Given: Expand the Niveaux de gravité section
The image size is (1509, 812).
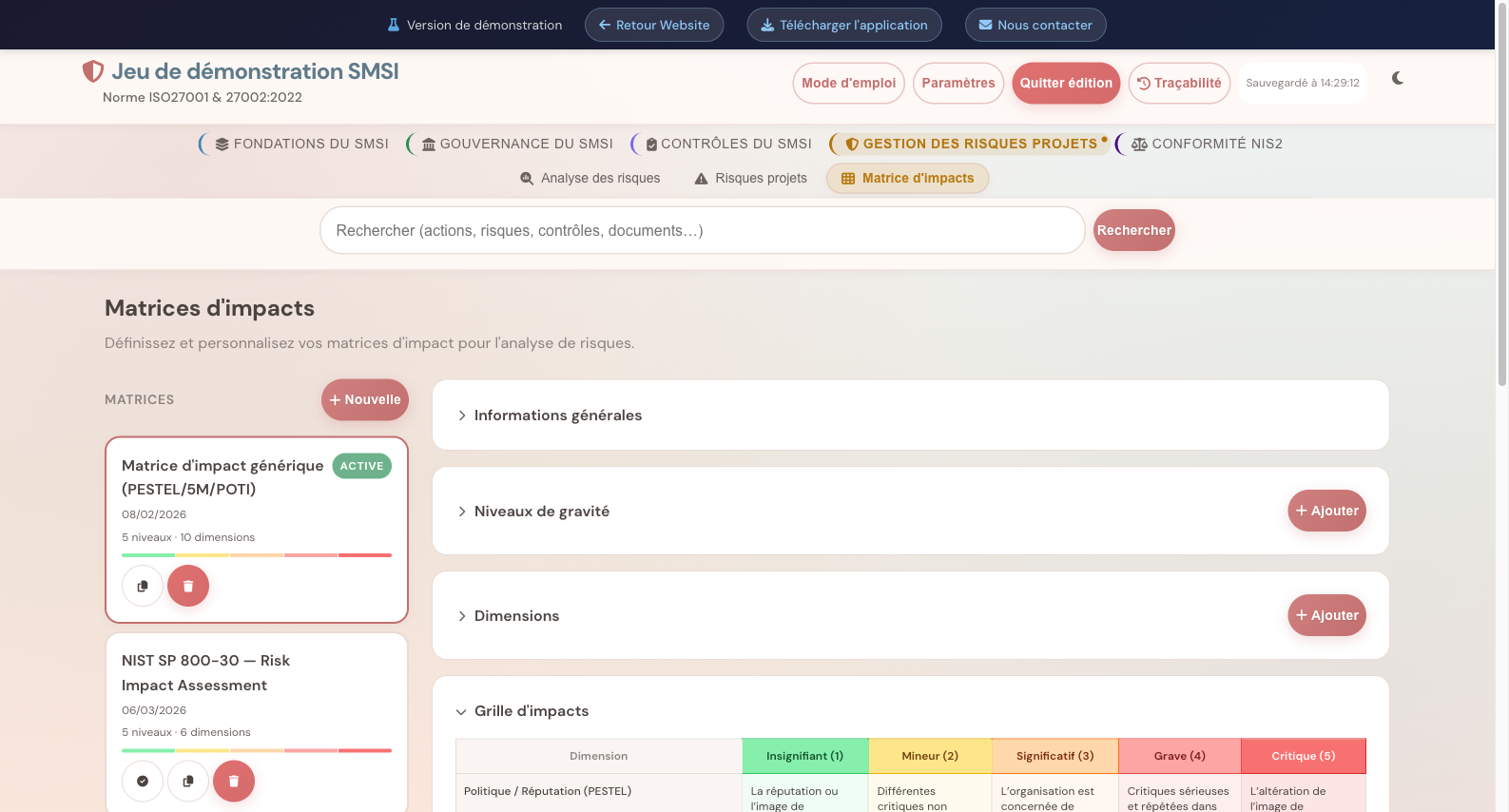Looking at the screenshot, I should click(541, 512).
